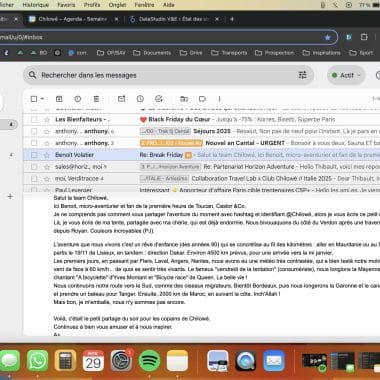Add to tasks with checkmark icon
380x380 pixels.
(x=159, y=99)
